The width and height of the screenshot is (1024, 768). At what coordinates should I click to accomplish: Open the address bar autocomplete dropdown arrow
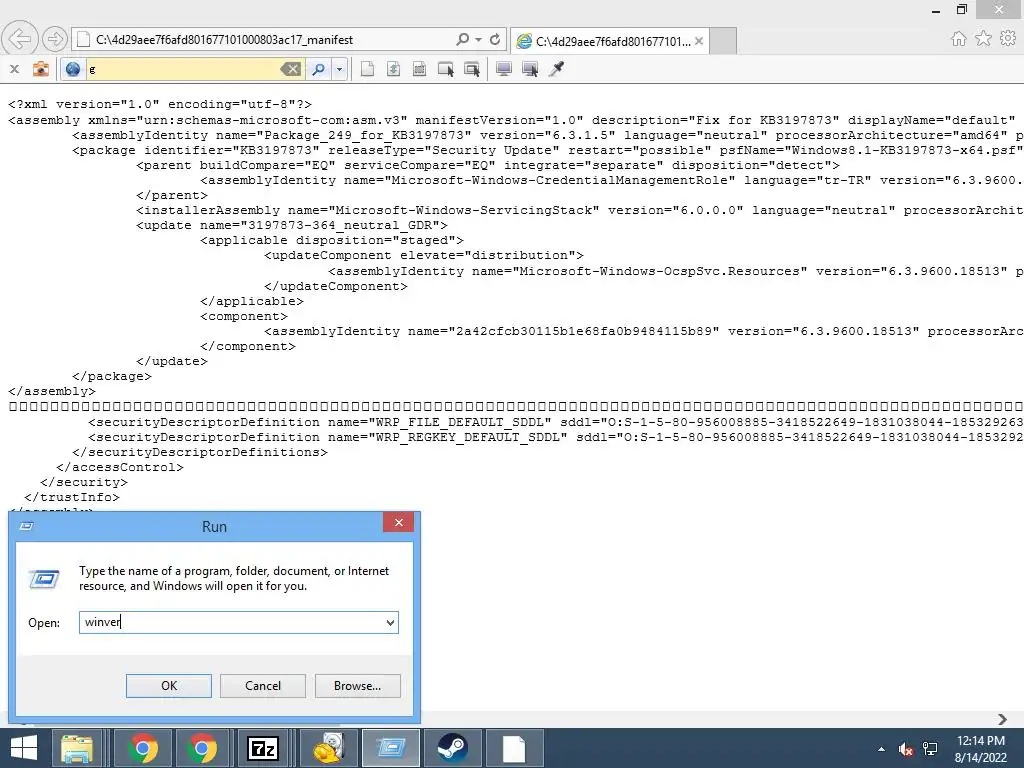479,39
